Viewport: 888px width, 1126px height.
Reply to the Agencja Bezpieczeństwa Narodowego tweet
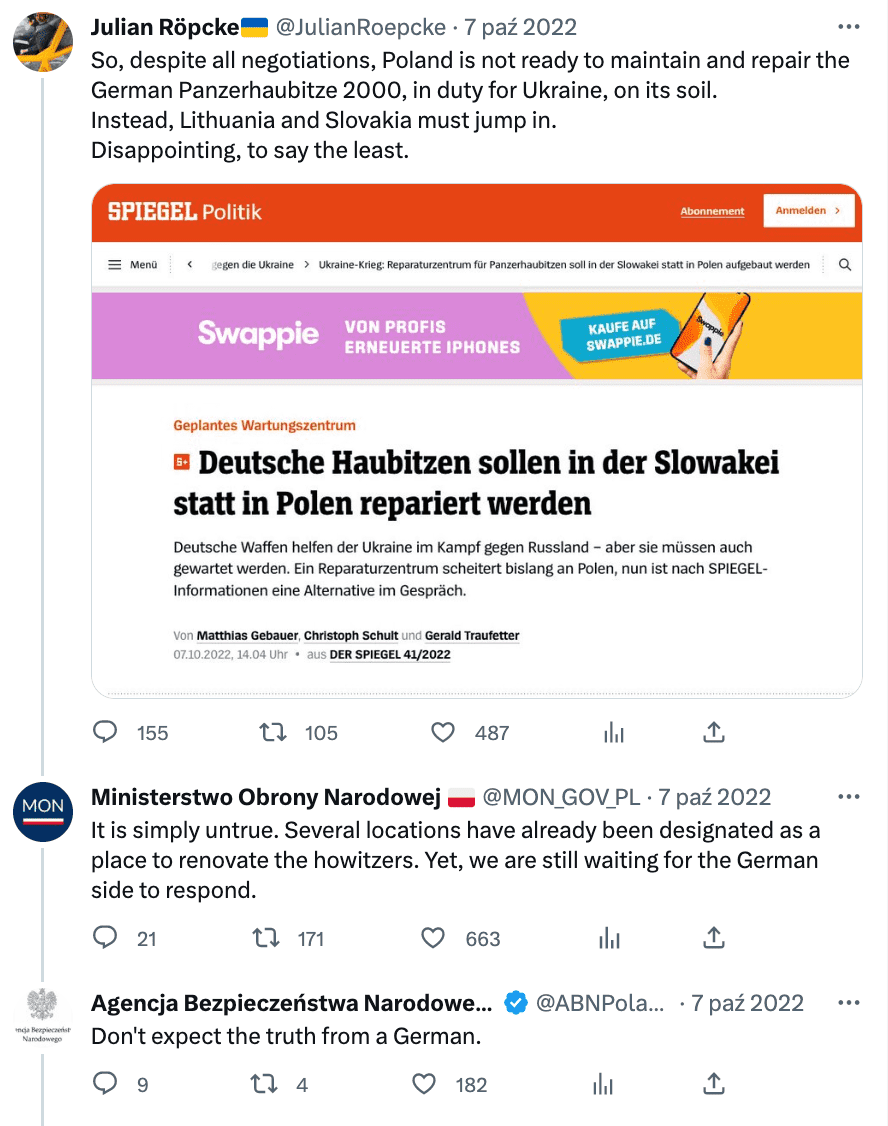pyautogui.click(x=106, y=1084)
